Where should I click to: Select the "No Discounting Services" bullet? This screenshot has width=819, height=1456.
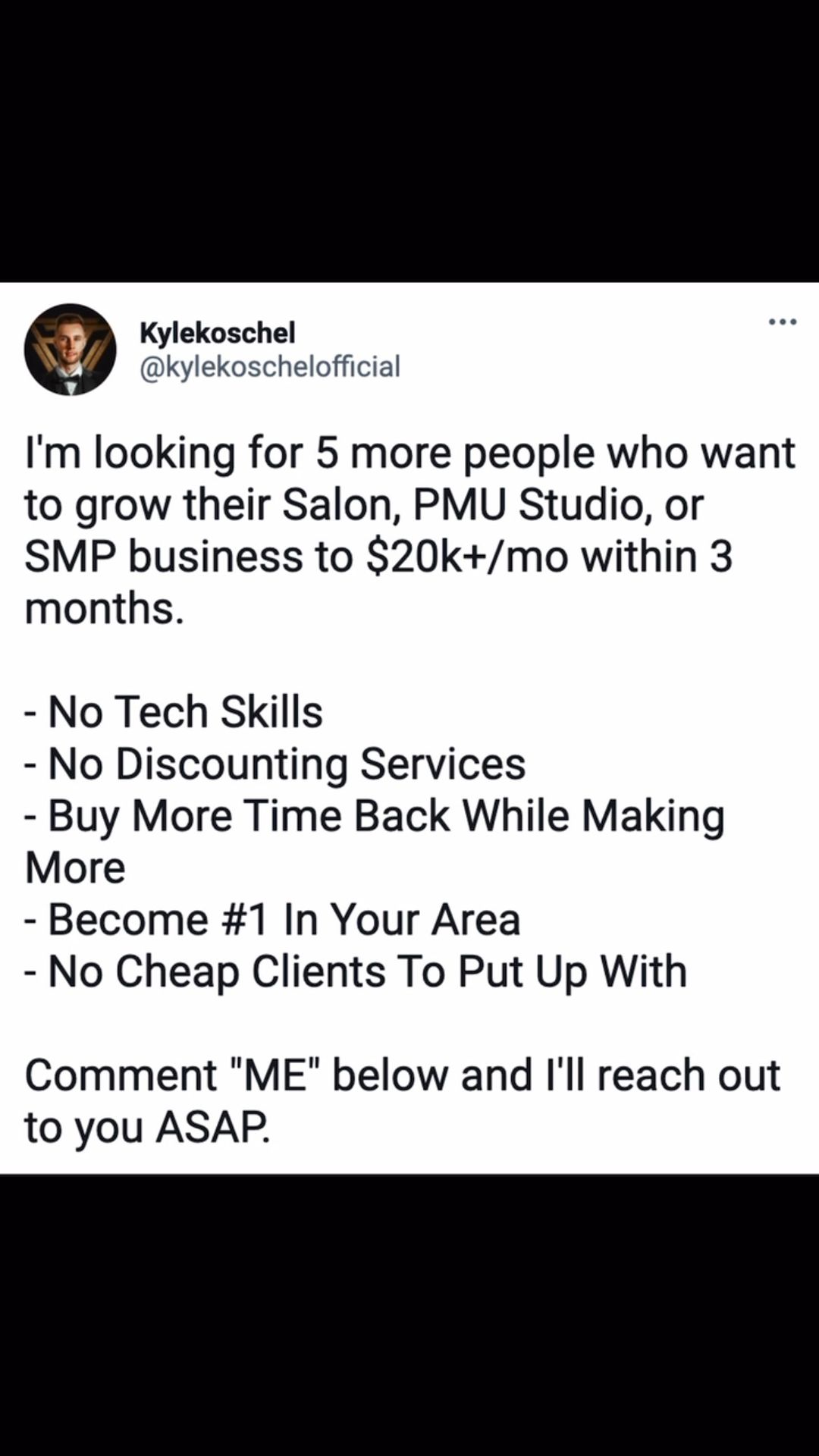tap(286, 764)
